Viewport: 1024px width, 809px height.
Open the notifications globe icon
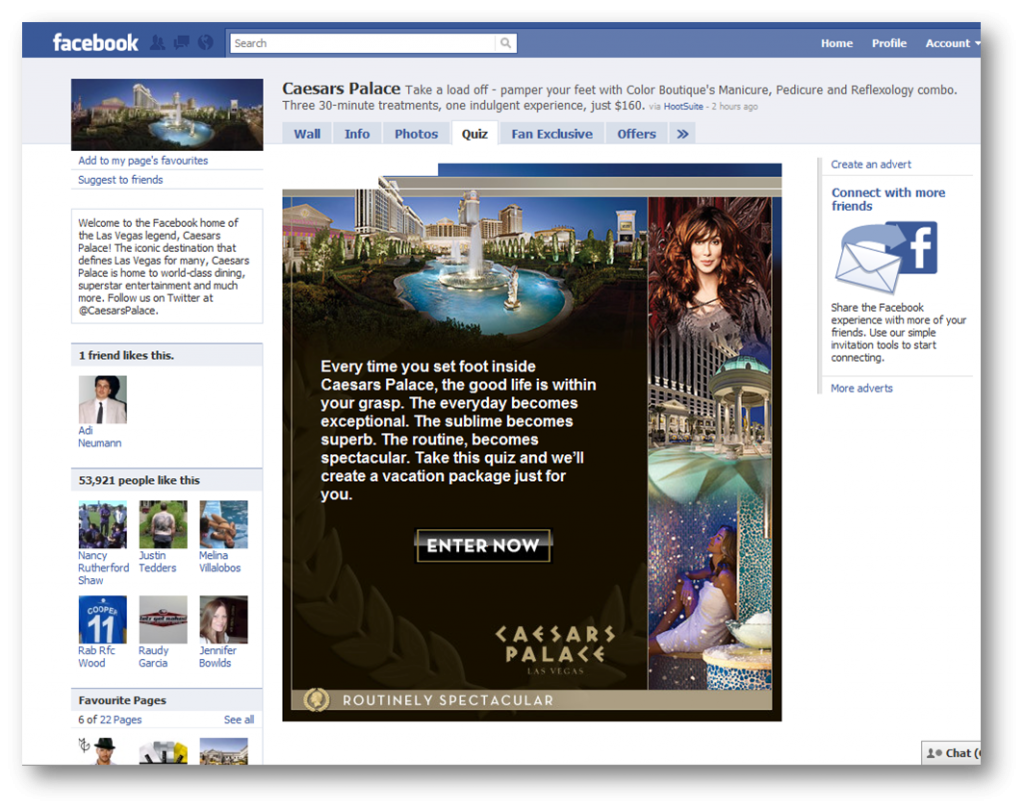(205, 42)
